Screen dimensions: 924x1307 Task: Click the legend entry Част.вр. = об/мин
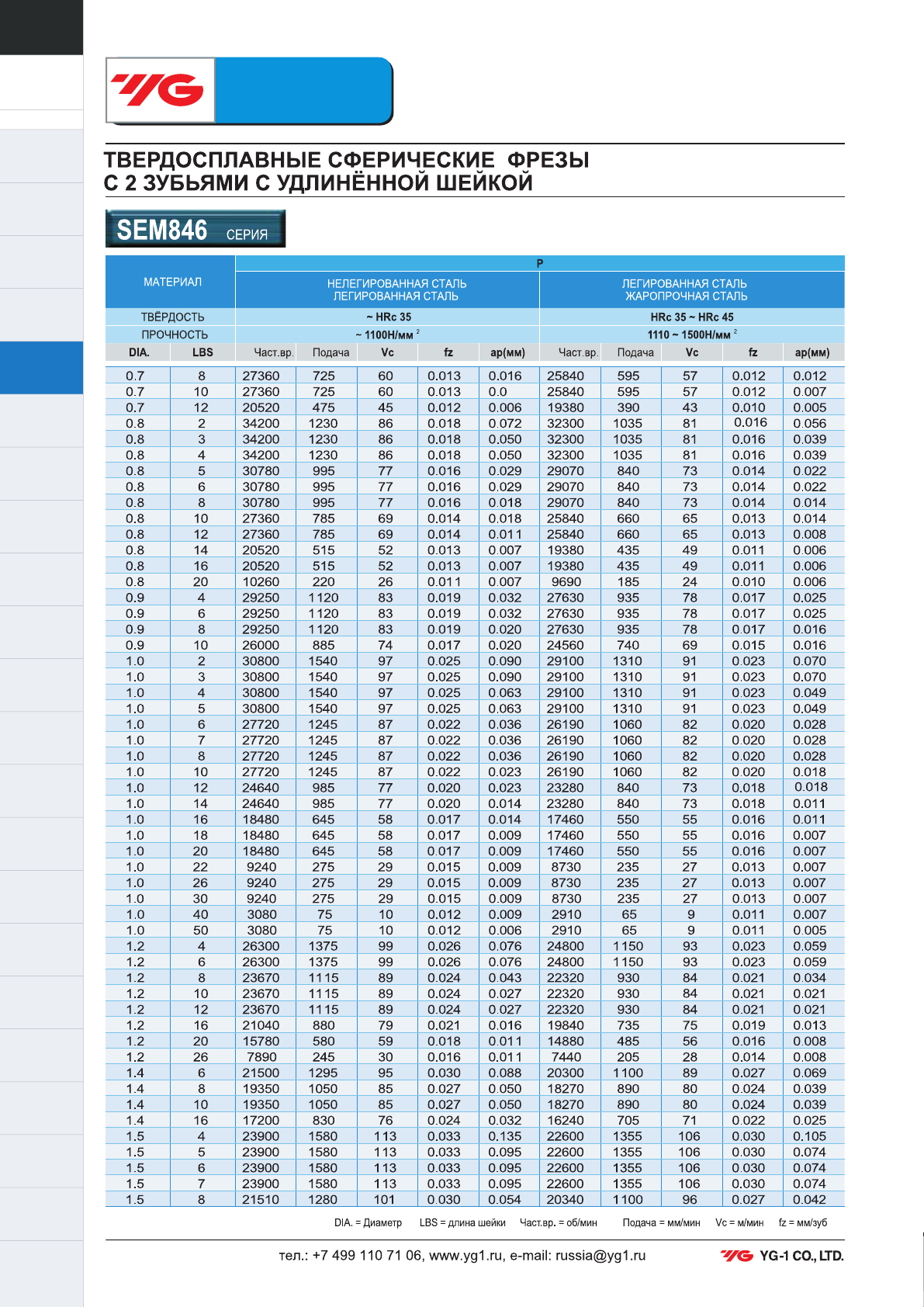click(x=559, y=1222)
